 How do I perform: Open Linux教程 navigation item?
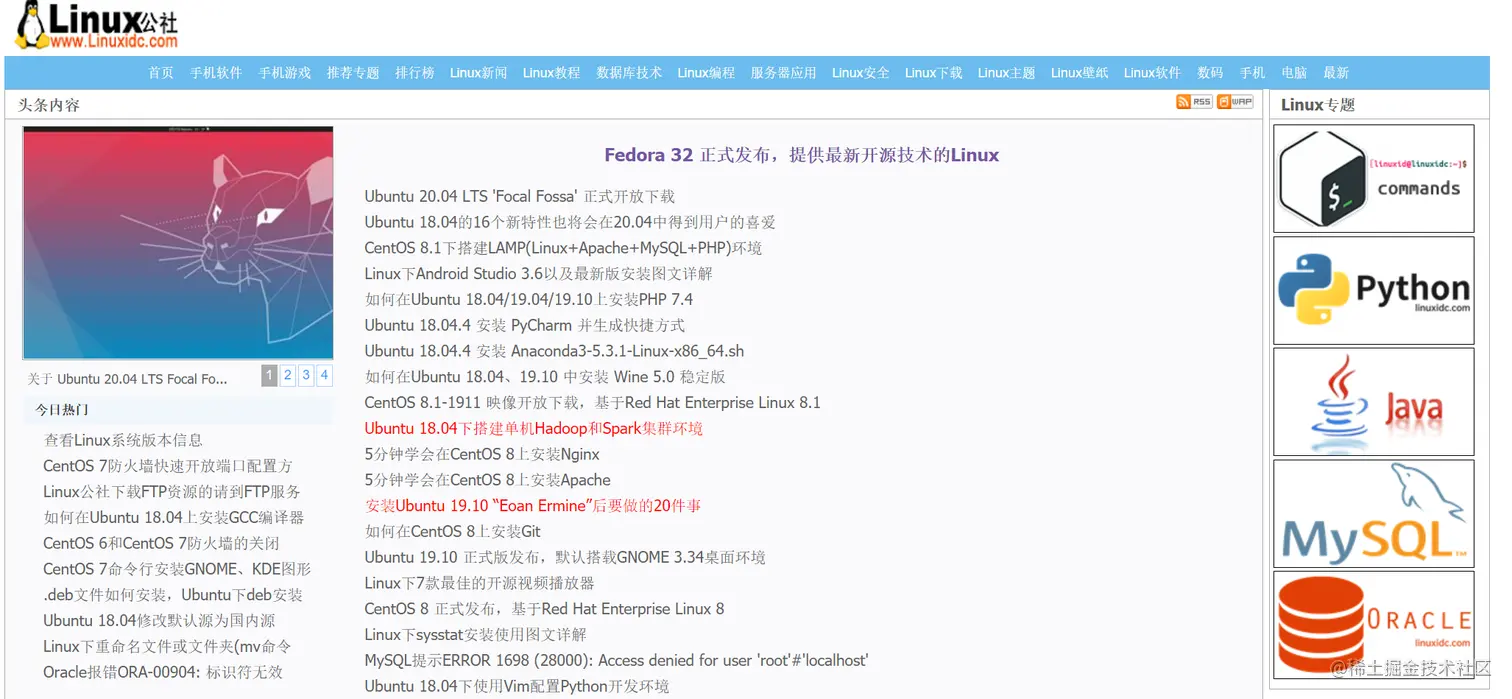552,73
